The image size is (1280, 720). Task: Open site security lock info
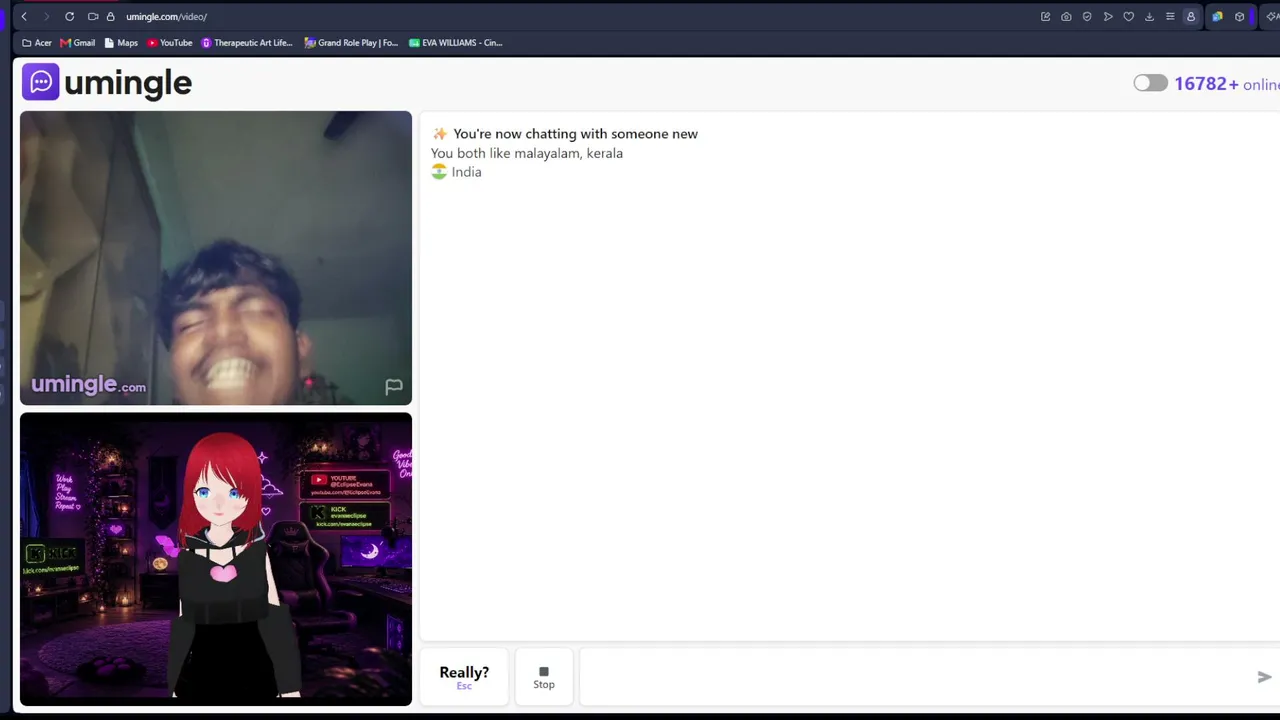coord(110,16)
